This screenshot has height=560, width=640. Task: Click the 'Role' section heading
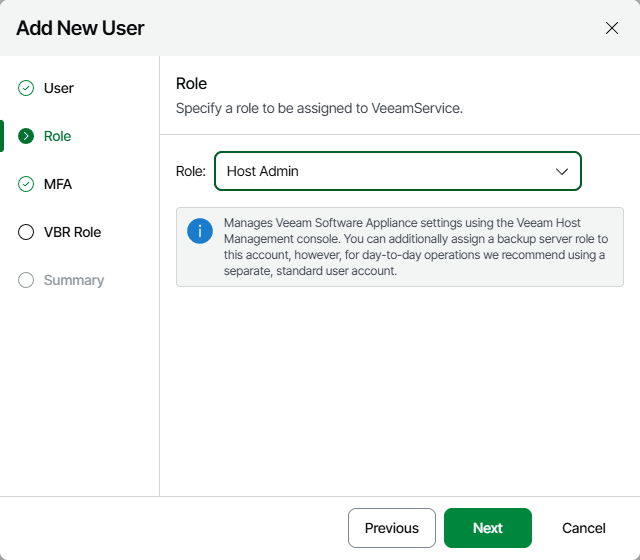click(x=191, y=83)
